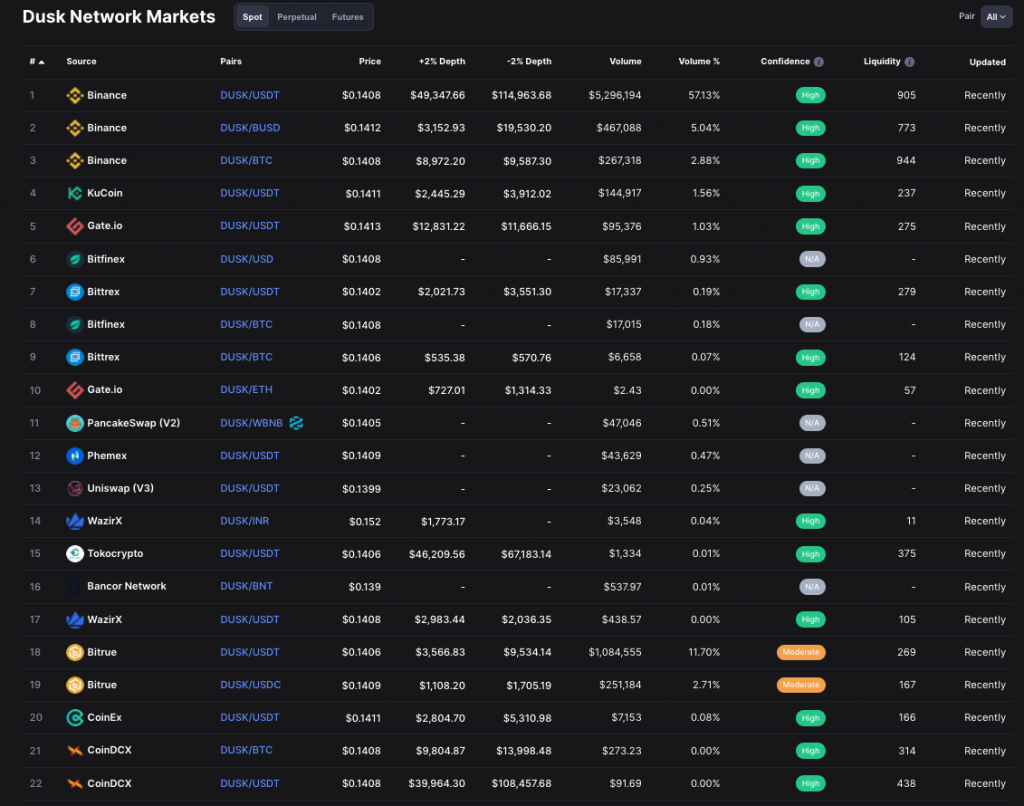The width and height of the screenshot is (1024, 806).
Task: Click the Binance logo in row 3 DUSK/BTC
Action: coord(74,161)
